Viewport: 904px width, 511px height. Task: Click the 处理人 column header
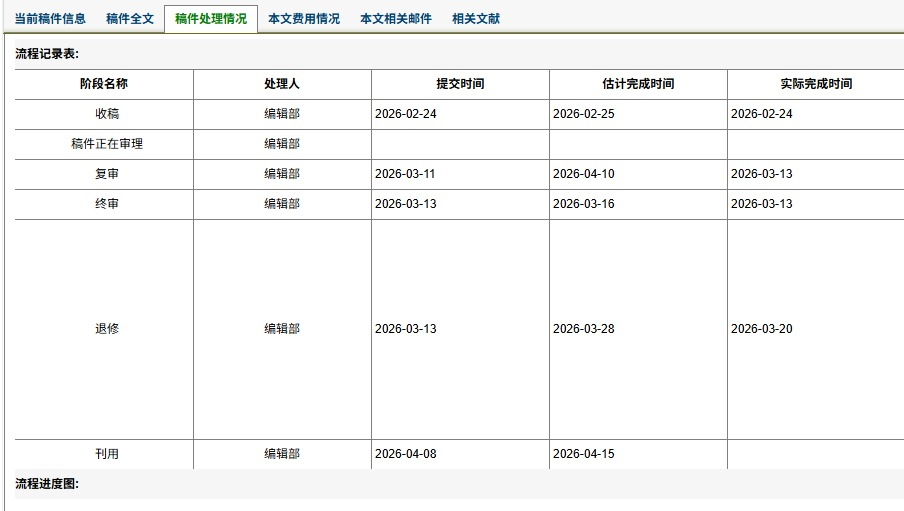pyautogui.click(x=282, y=84)
